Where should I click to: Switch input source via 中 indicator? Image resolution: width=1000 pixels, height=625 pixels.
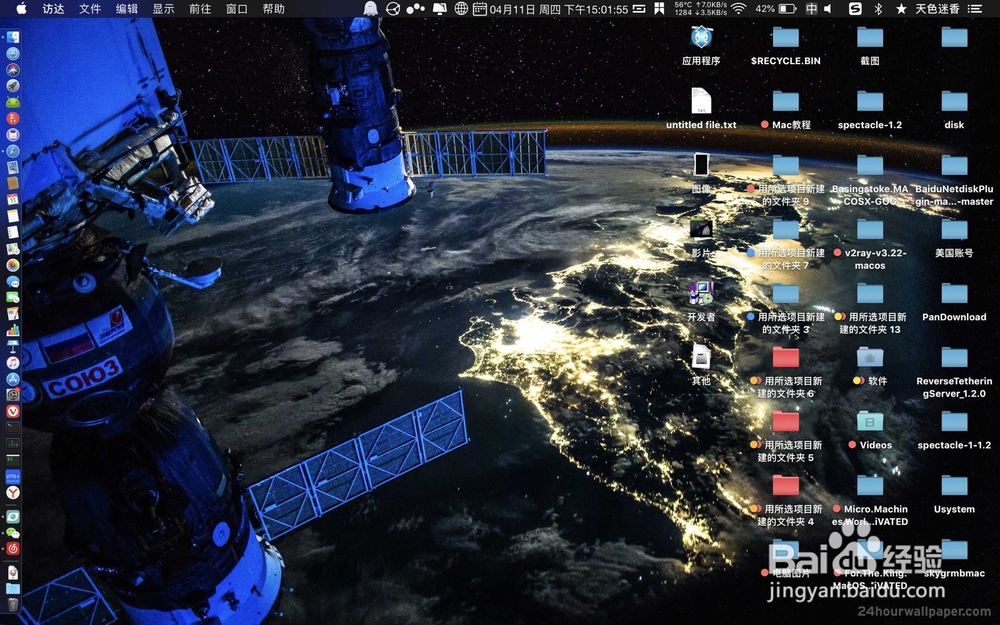click(x=811, y=8)
